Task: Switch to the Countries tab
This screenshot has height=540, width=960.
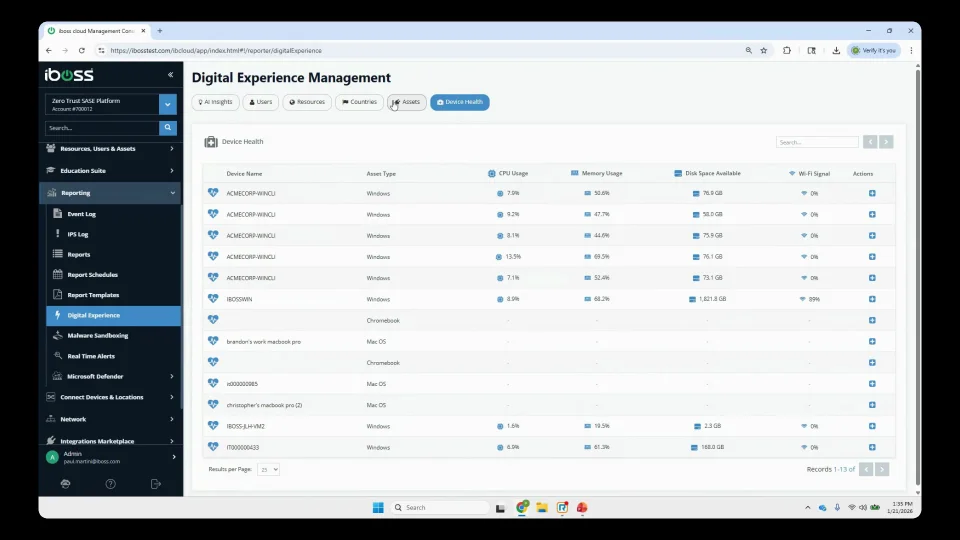Action: [x=359, y=102]
